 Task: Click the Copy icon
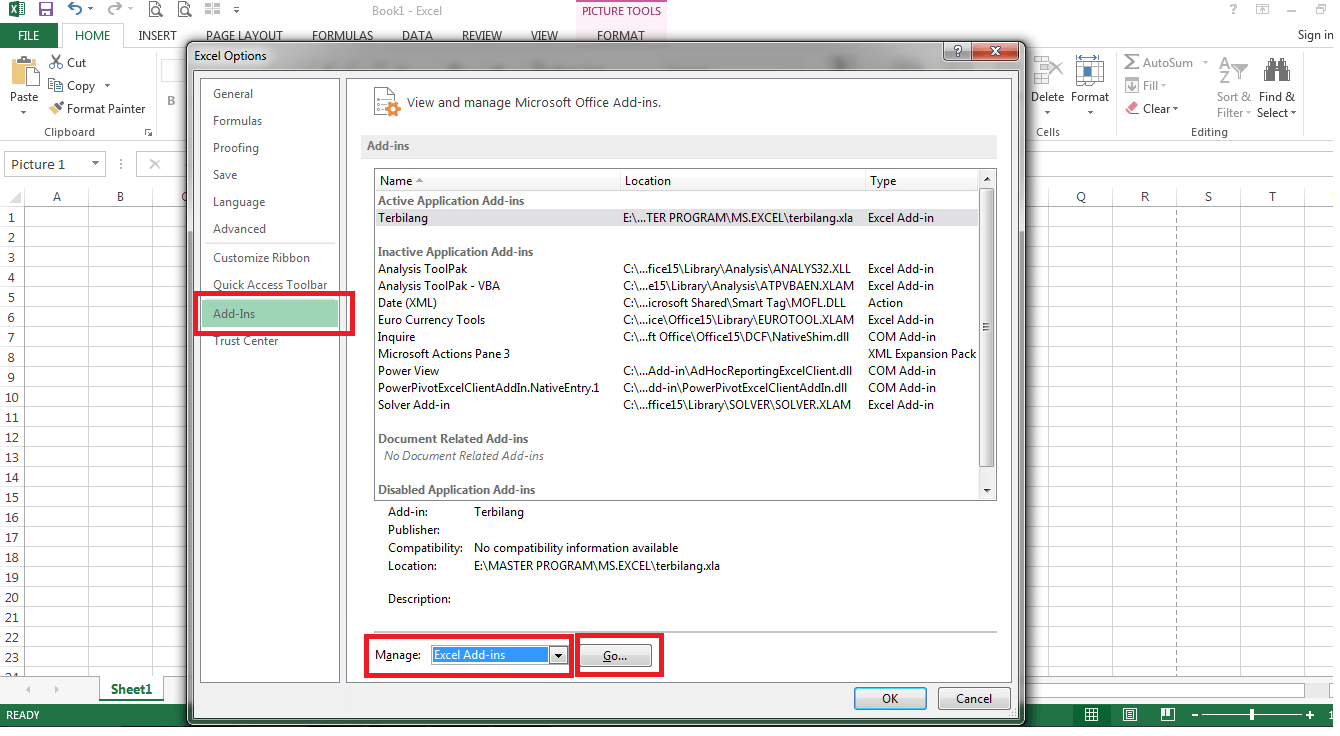[x=56, y=86]
